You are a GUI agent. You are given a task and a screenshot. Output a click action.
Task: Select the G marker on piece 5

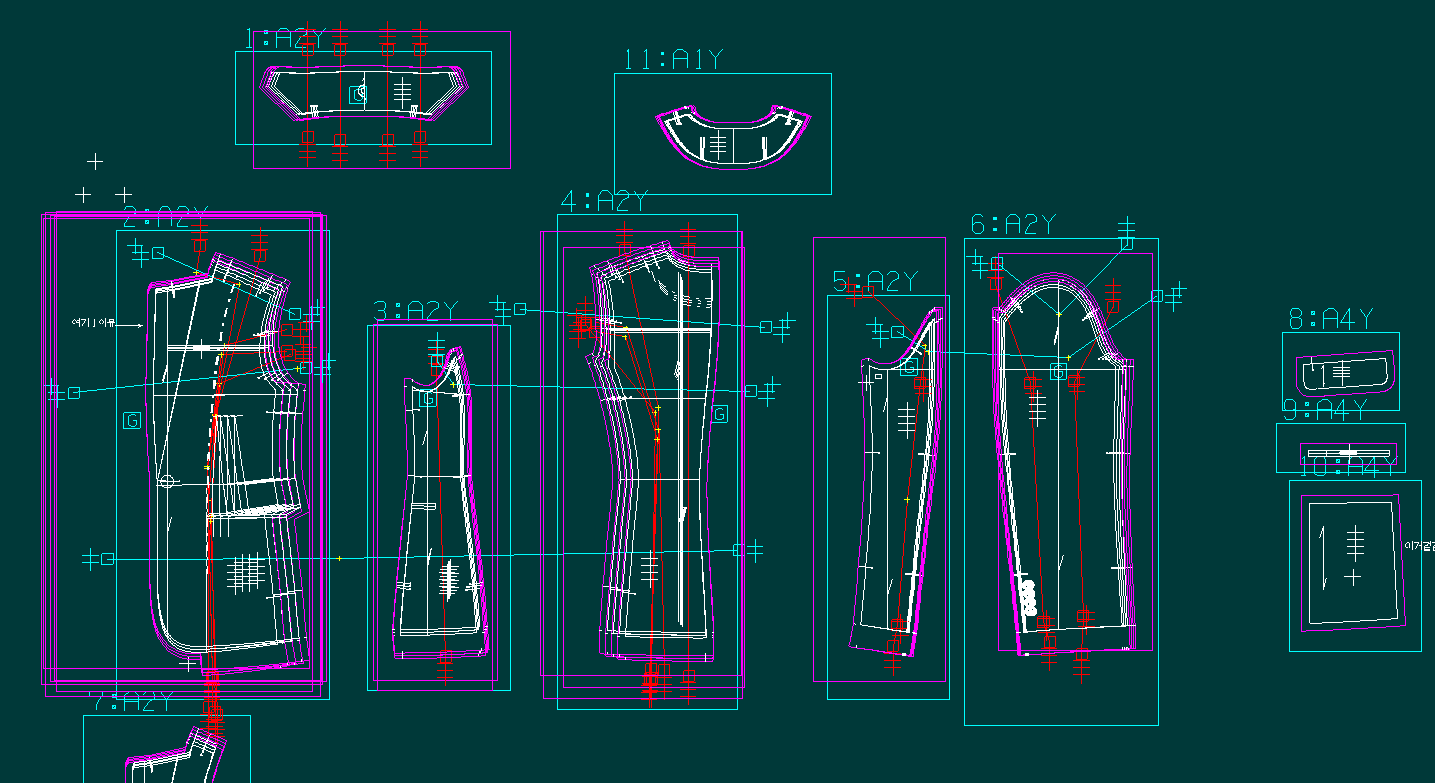(x=910, y=367)
